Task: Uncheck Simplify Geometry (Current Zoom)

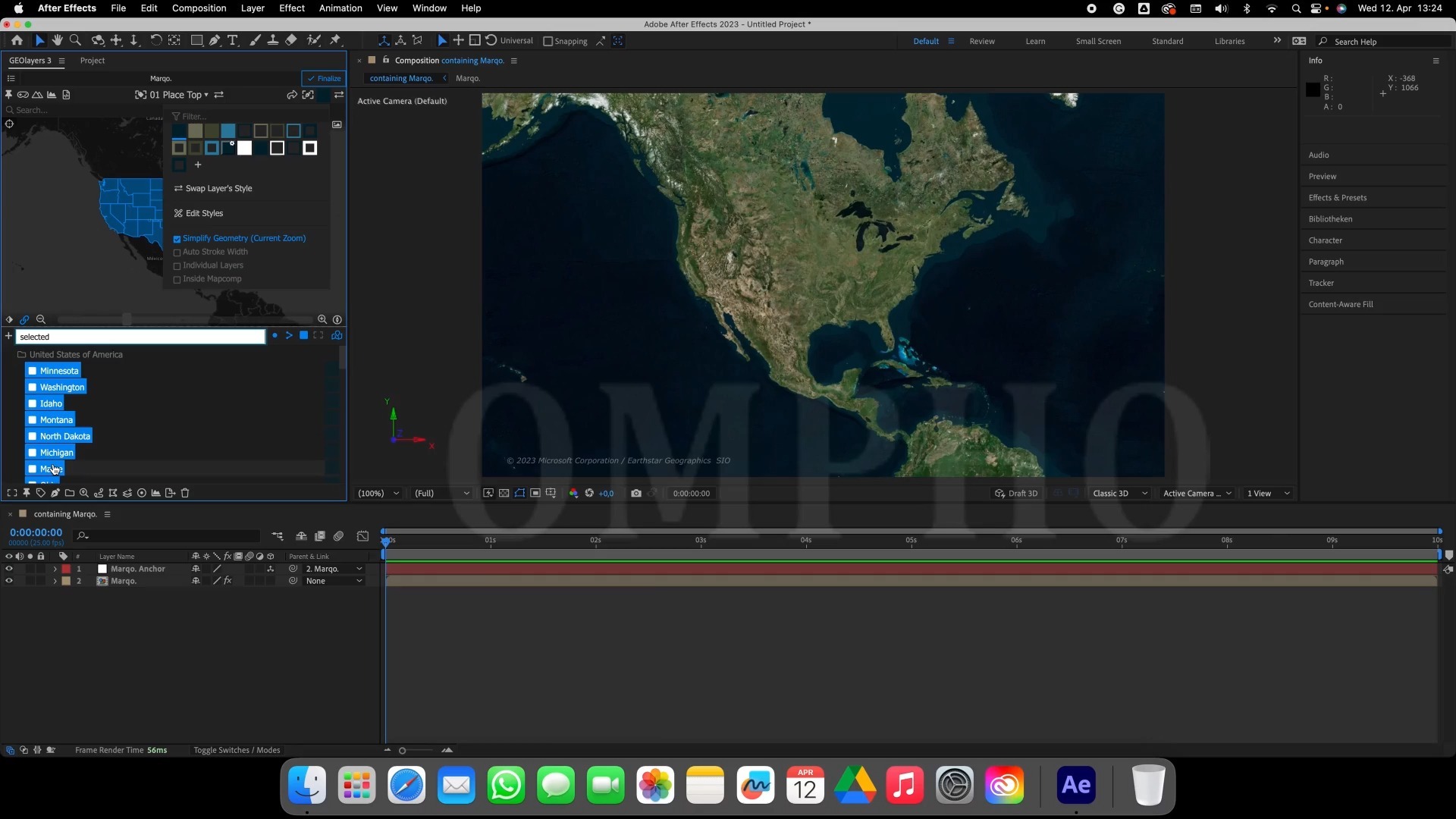Action: pos(177,239)
